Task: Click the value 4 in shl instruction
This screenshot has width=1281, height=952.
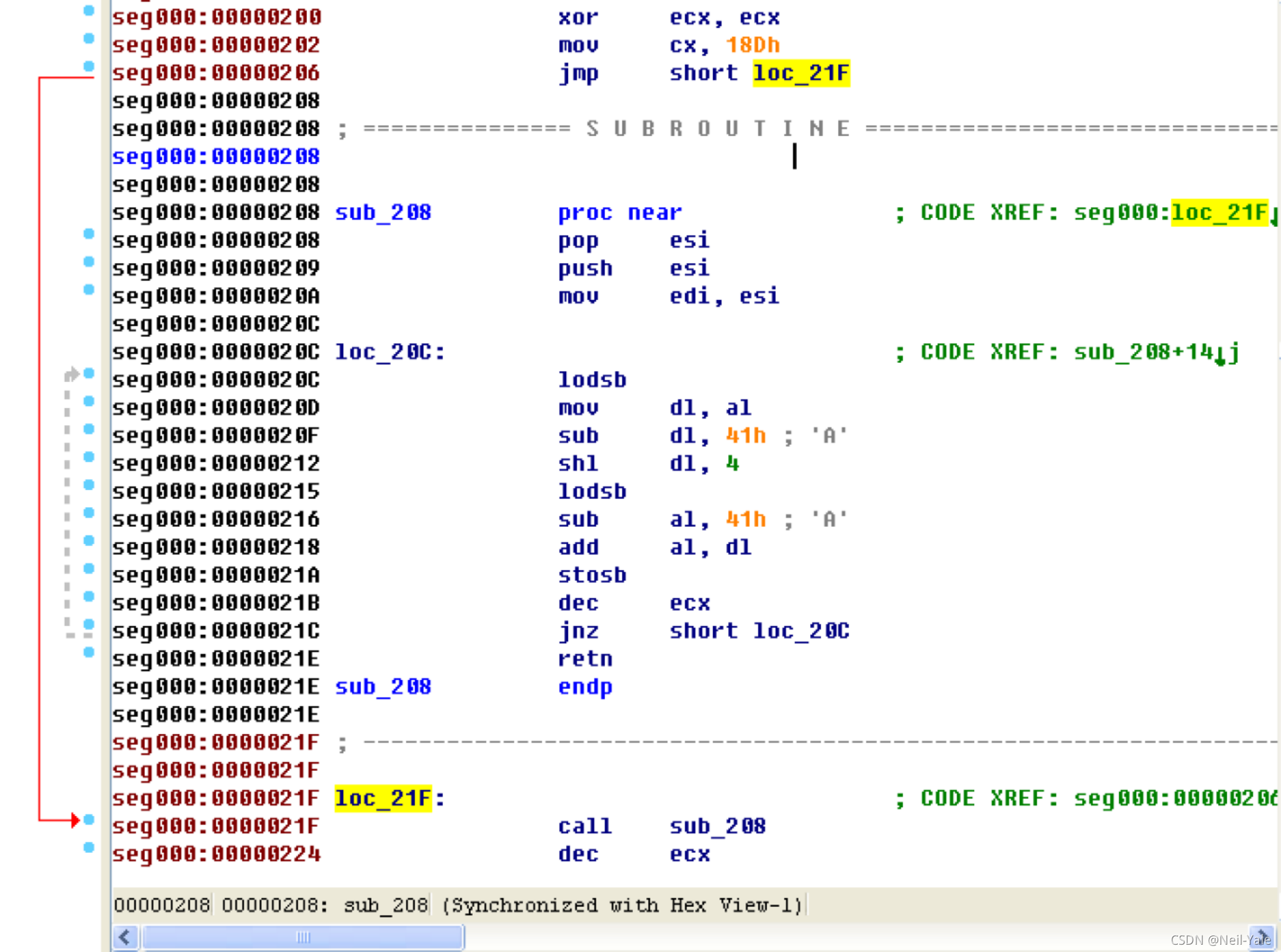Action: [x=731, y=463]
